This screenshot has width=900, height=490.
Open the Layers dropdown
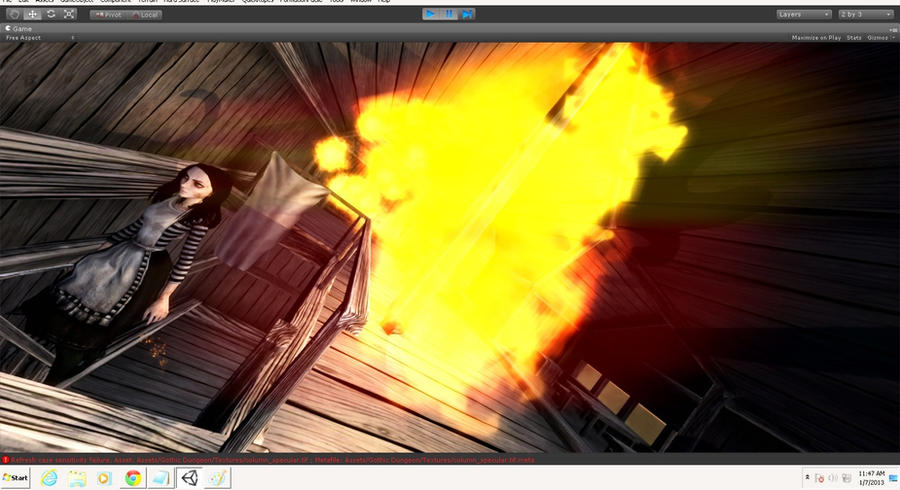coord(804,14)
